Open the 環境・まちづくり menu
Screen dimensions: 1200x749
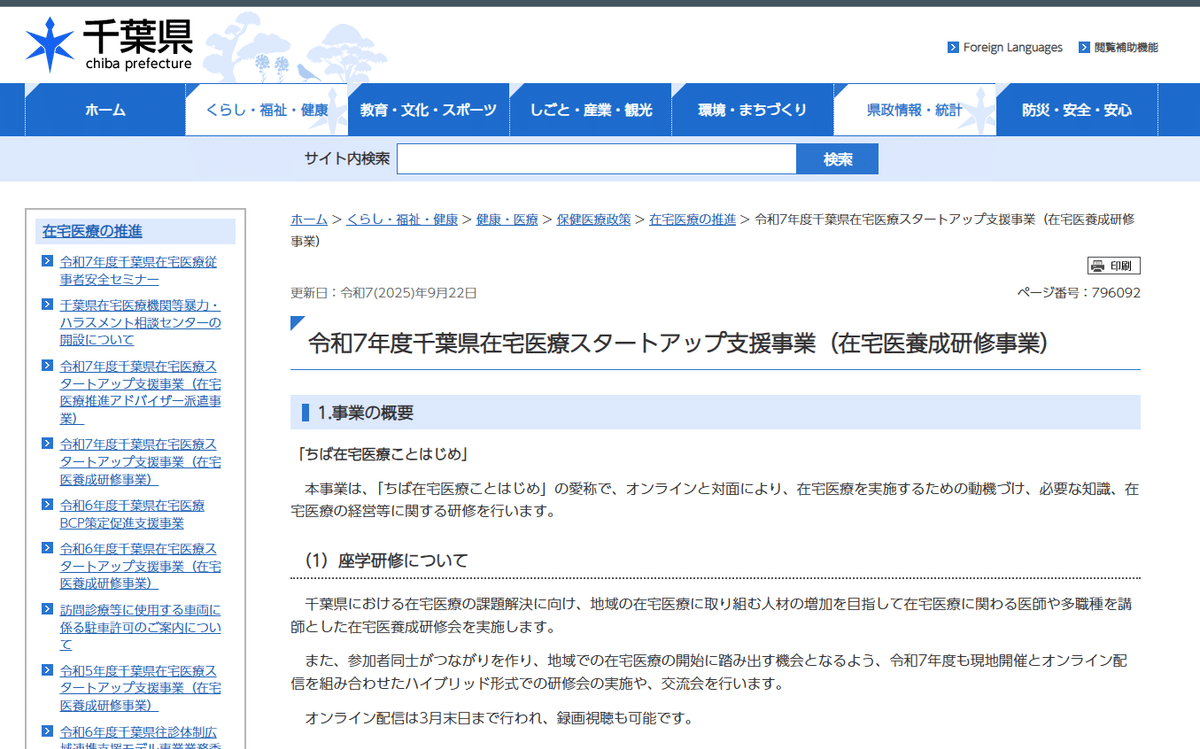(x=752, y=110)
